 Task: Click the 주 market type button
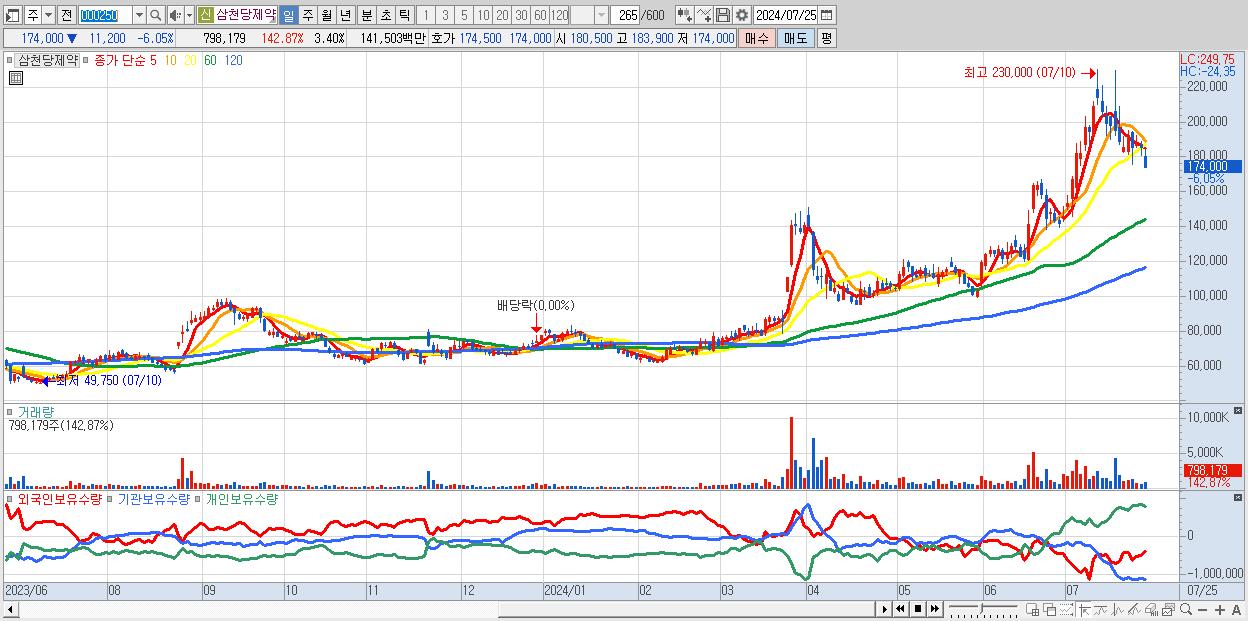(33, 15)
